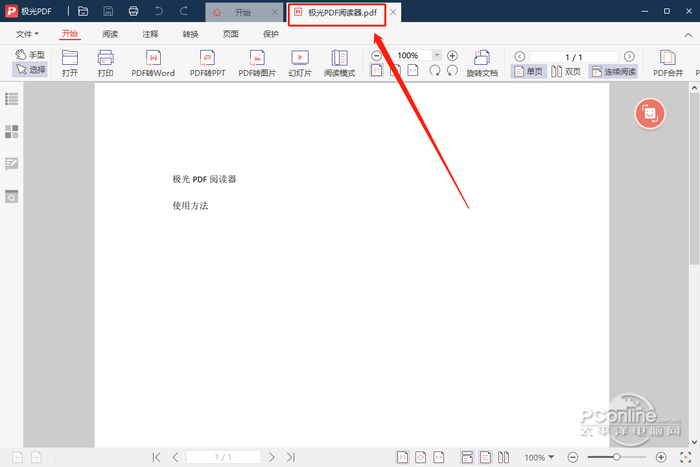The height and width of the screenshot is (467, 700).
Task: Select fit width icon in bottom bar
Action: click(439, 457)
